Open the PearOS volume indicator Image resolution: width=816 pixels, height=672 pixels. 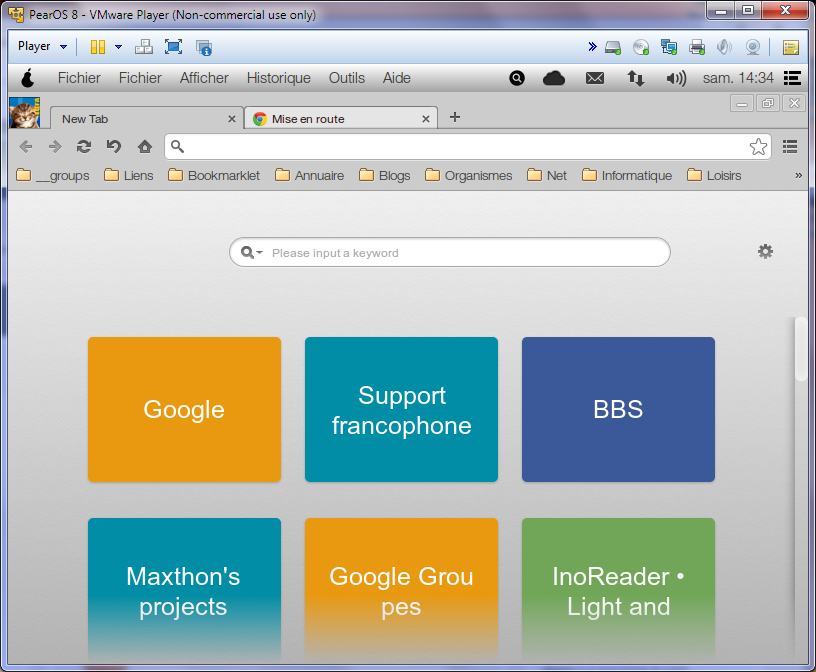pyautogui.click(x=676, y=79)
